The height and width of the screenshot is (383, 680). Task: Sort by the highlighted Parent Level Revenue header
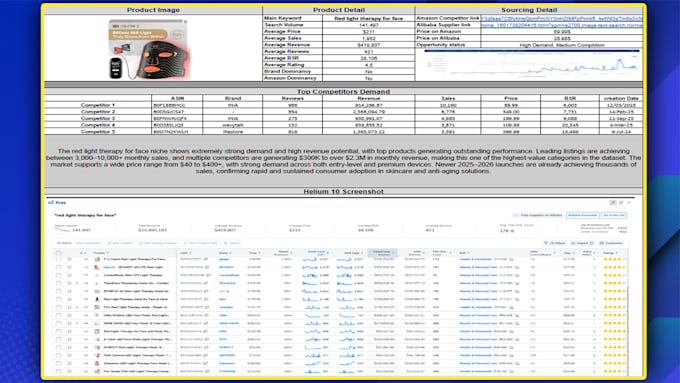382,253
